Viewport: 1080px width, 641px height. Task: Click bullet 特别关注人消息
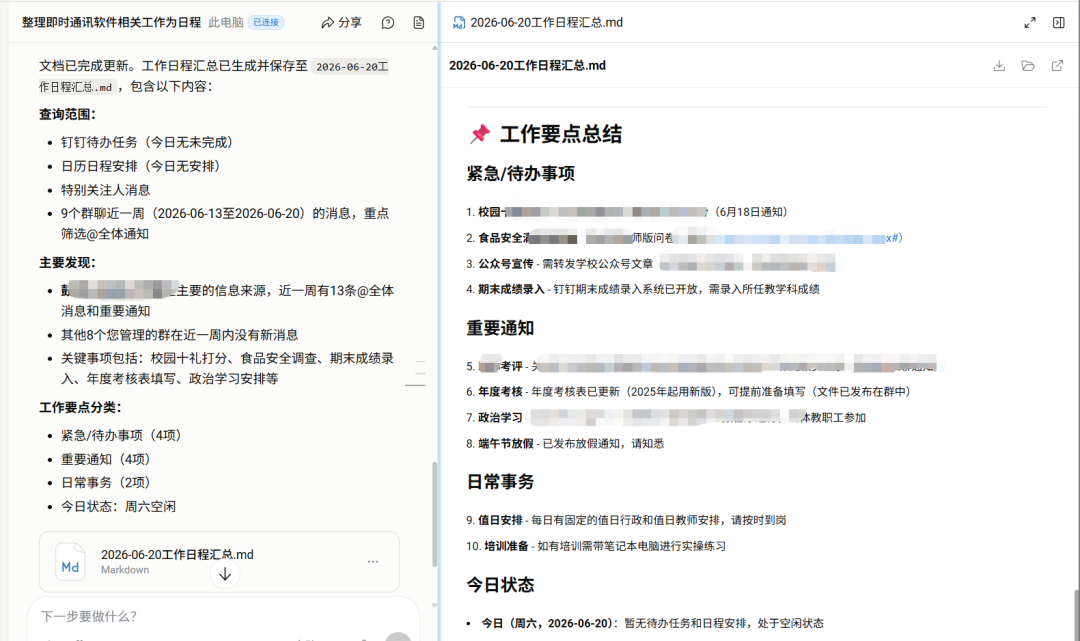(x=105, y=190)
